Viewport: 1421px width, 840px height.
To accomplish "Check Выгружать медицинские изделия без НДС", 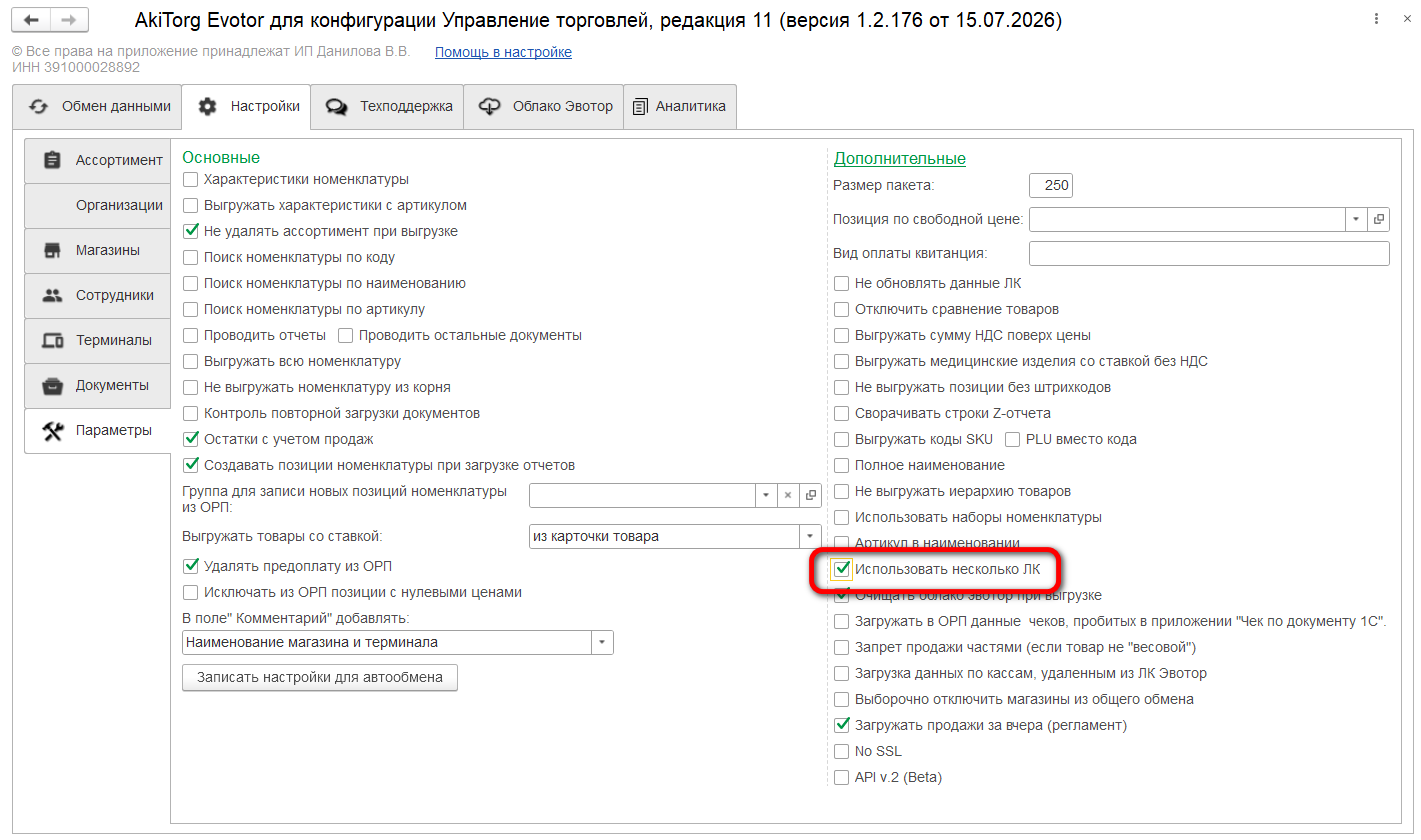I will [x=842, y=362].
